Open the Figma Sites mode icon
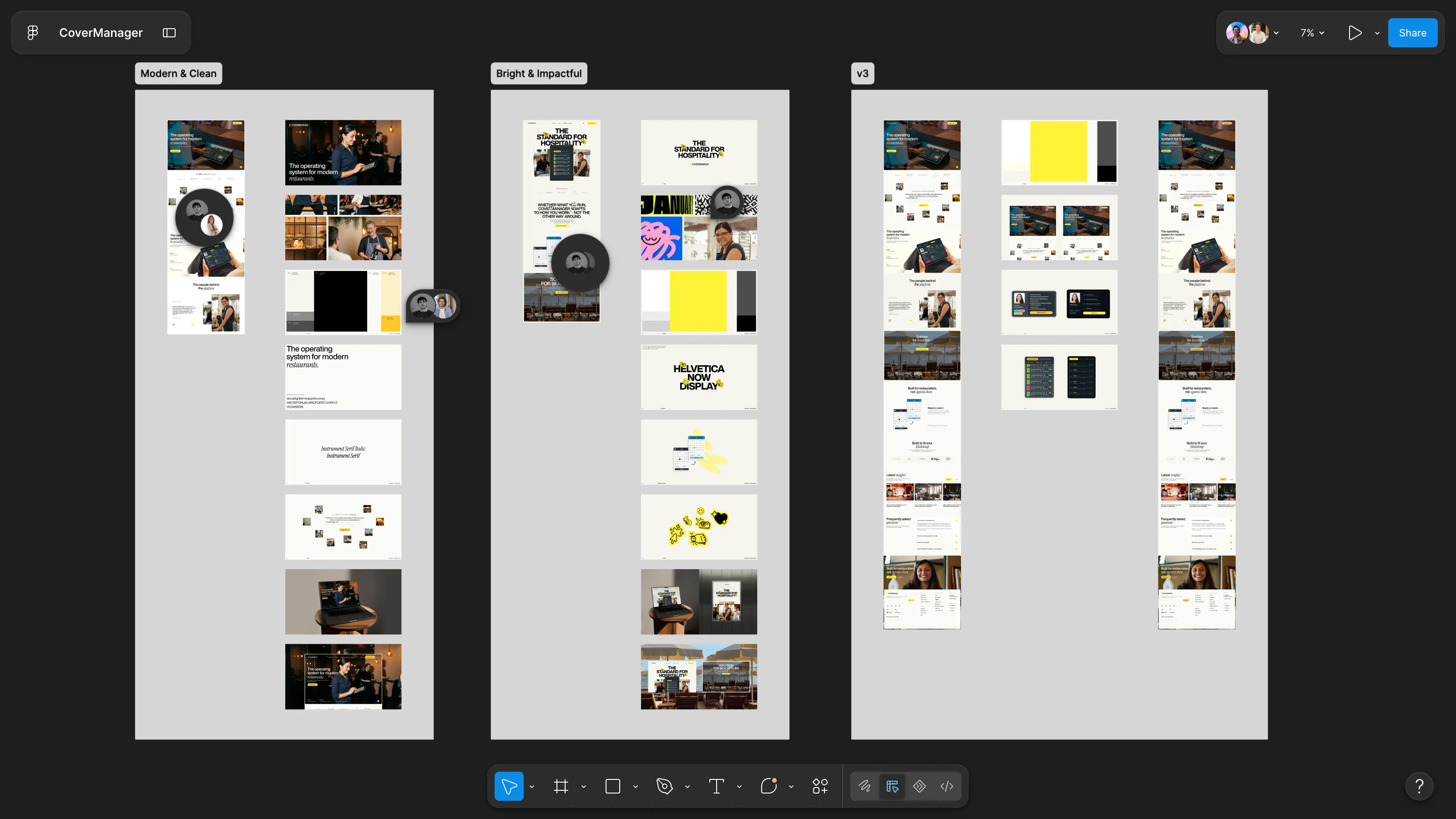This screenshot has width=1456, height=819. click(920, 786)
